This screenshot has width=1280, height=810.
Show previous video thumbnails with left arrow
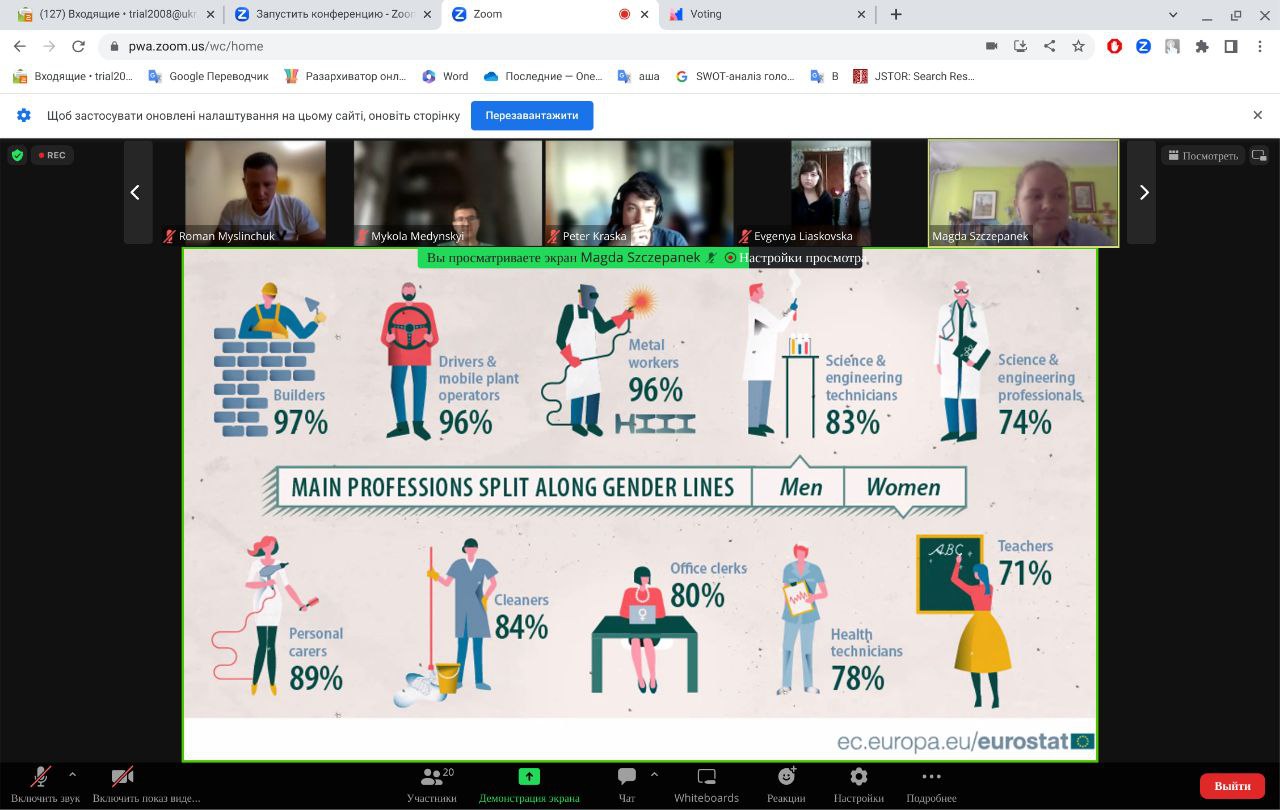[137, 192]
